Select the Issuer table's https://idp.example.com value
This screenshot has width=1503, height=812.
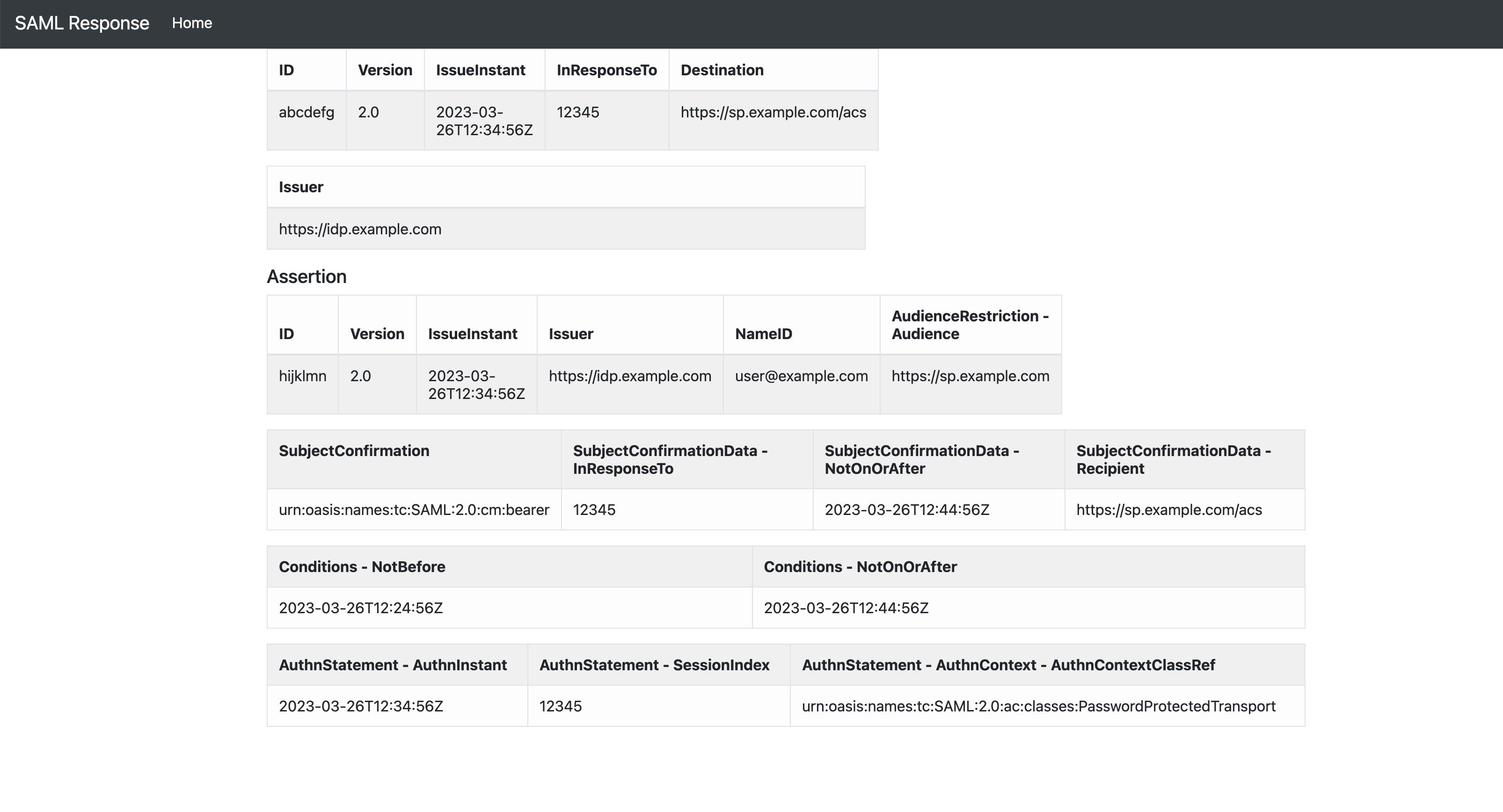[x=566, y=229]
